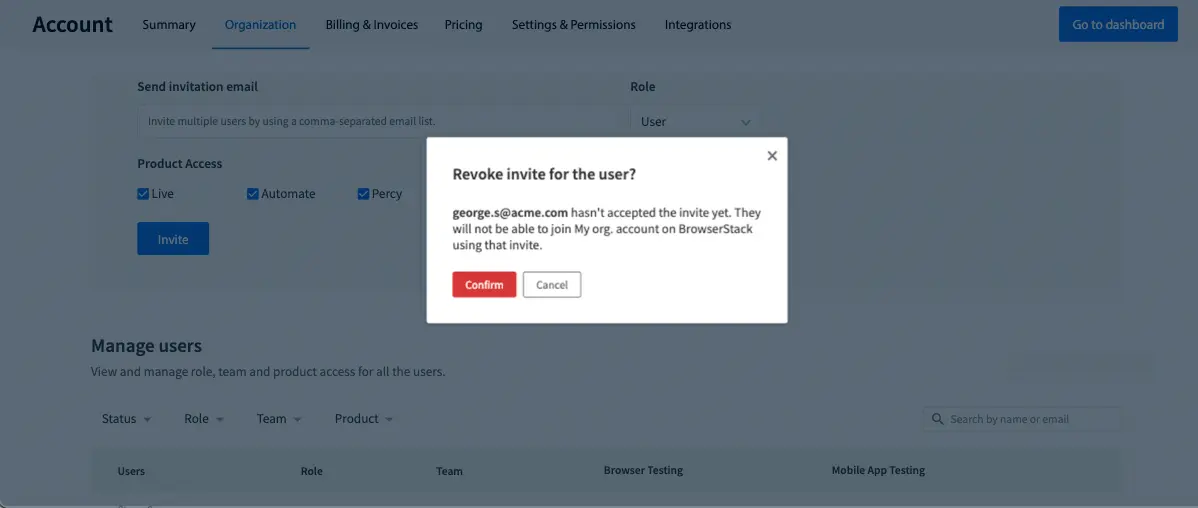Open the Team filter dropdown
The width and height of the screenshot is (1198, 508).
click(x=278, y=419)
